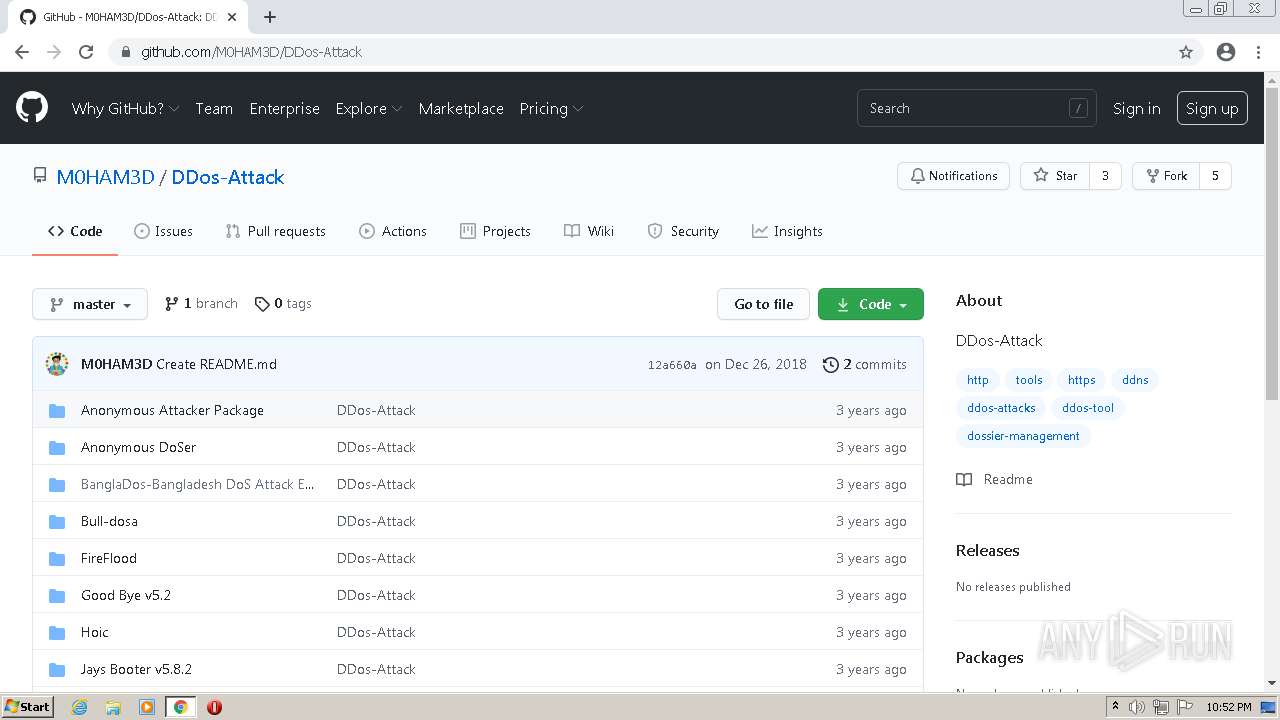Click the Notifications button
The width and height of the screenshot is (1280, 720).
tap(953, 176)
